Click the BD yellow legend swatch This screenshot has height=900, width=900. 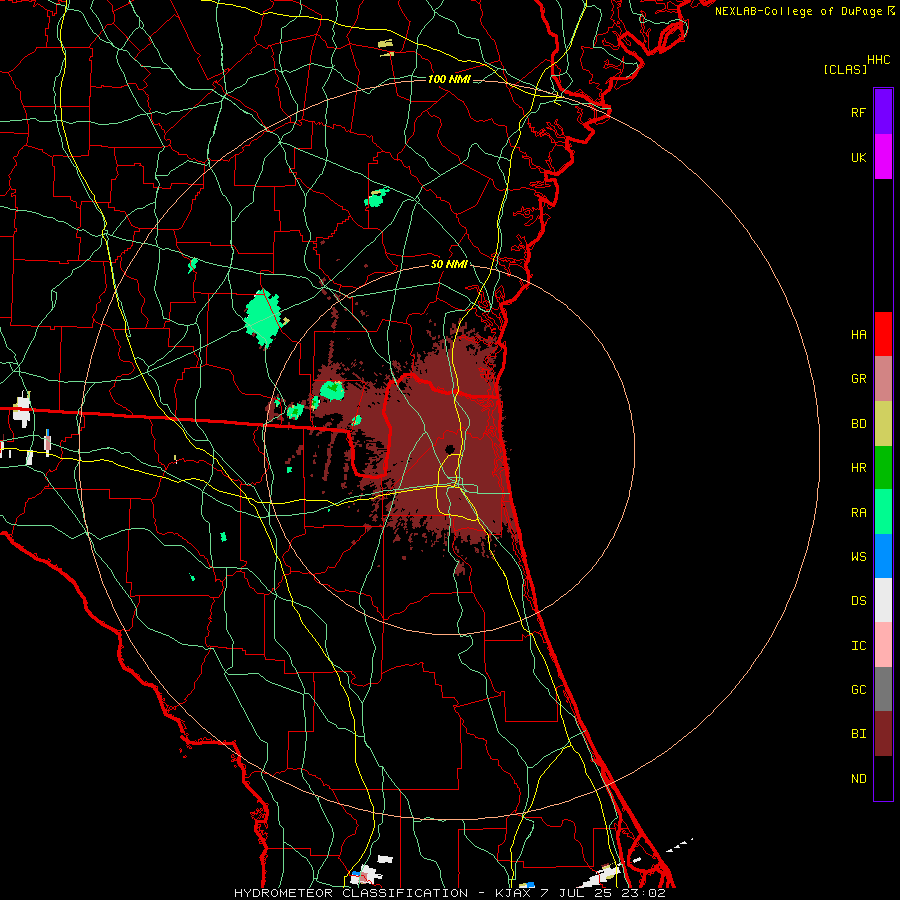tap(883, 424)
